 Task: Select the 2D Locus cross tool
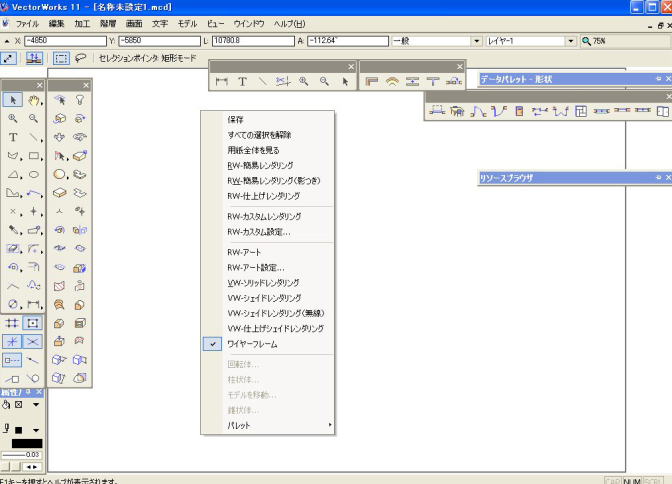(13, 211)
